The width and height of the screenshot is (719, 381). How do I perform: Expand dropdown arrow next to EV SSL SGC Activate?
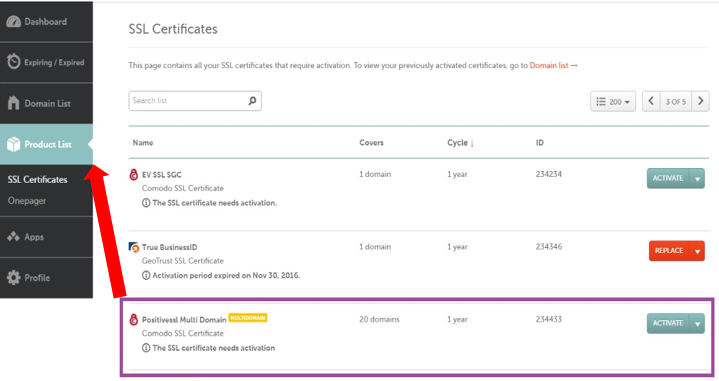(x=697, y=178)
